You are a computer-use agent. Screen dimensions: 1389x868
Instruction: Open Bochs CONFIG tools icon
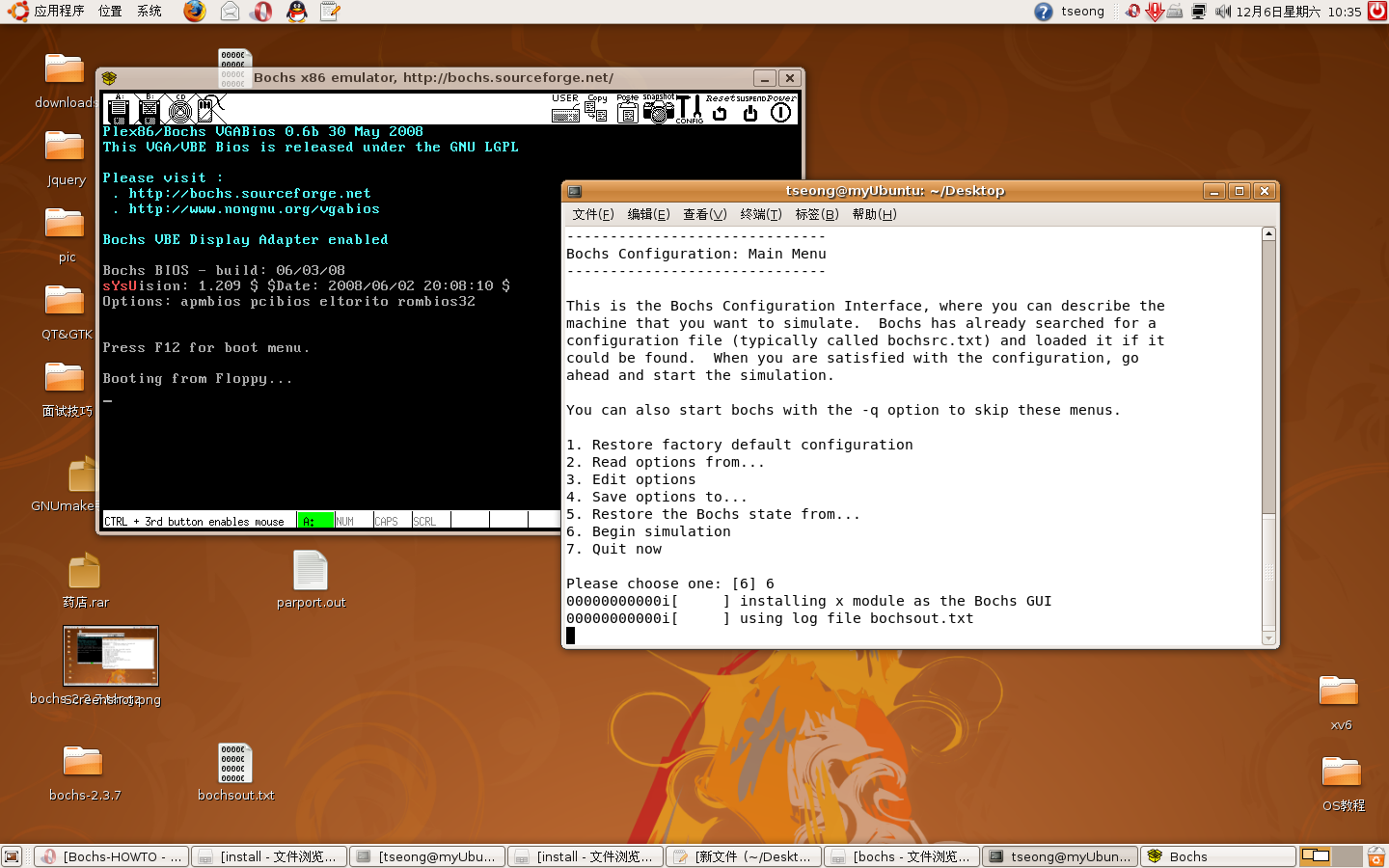pos(689,109)
